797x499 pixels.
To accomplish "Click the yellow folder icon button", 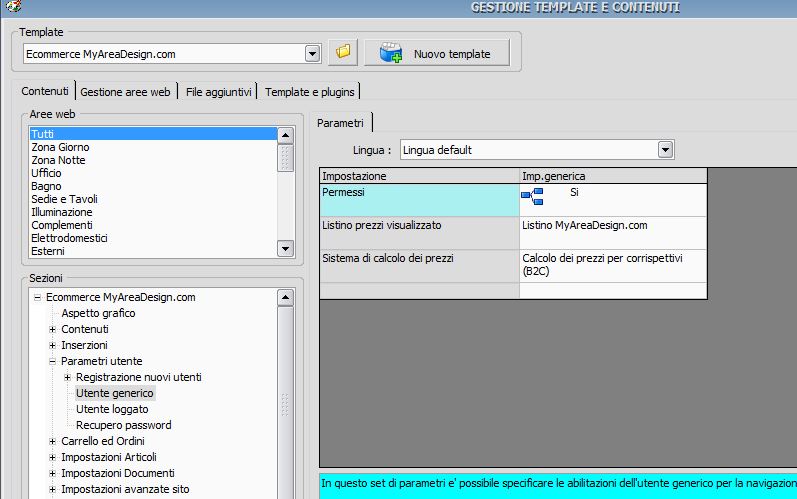I will point(343,52).
